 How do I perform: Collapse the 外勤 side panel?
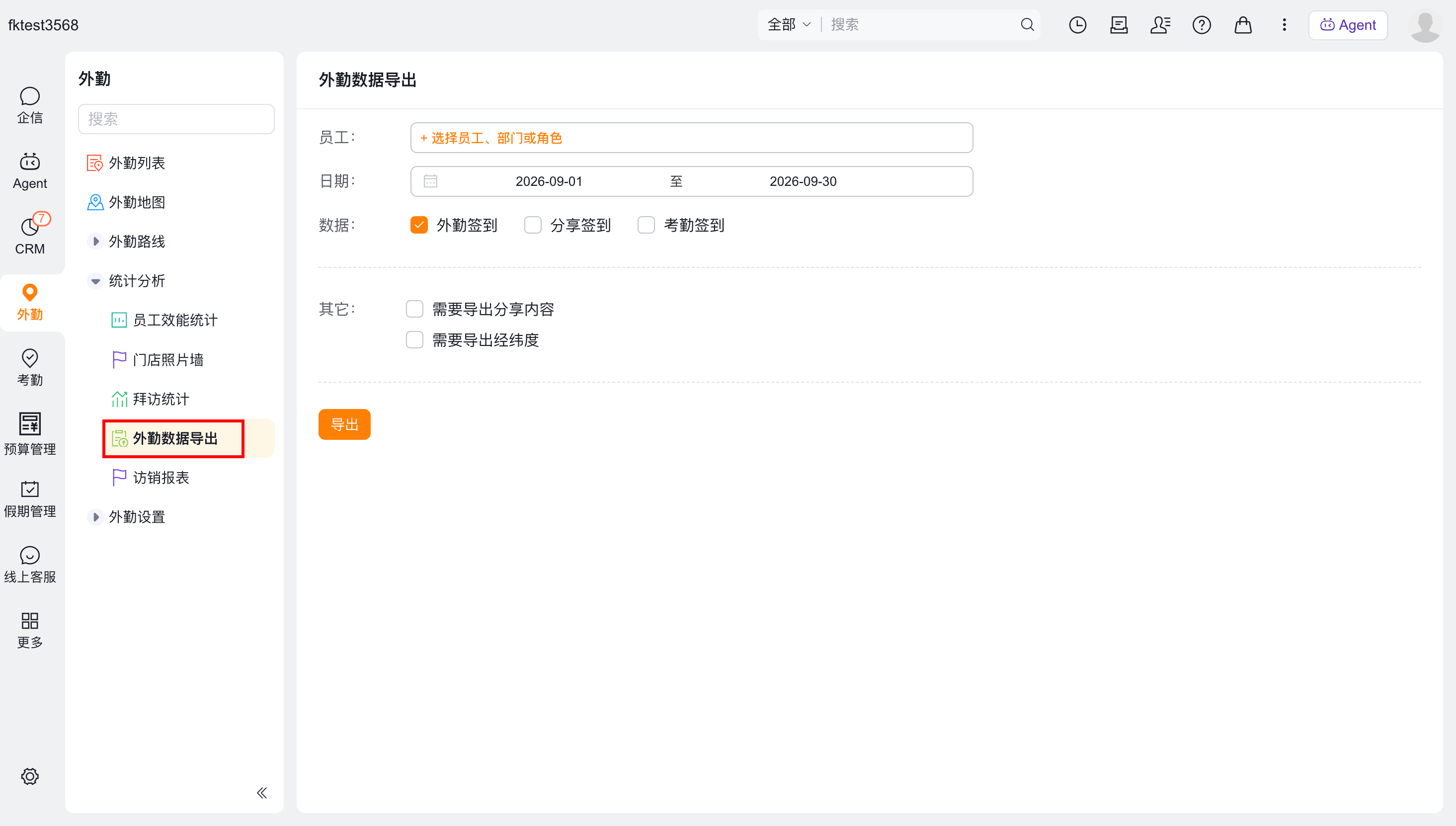click(x=261, y=793)
